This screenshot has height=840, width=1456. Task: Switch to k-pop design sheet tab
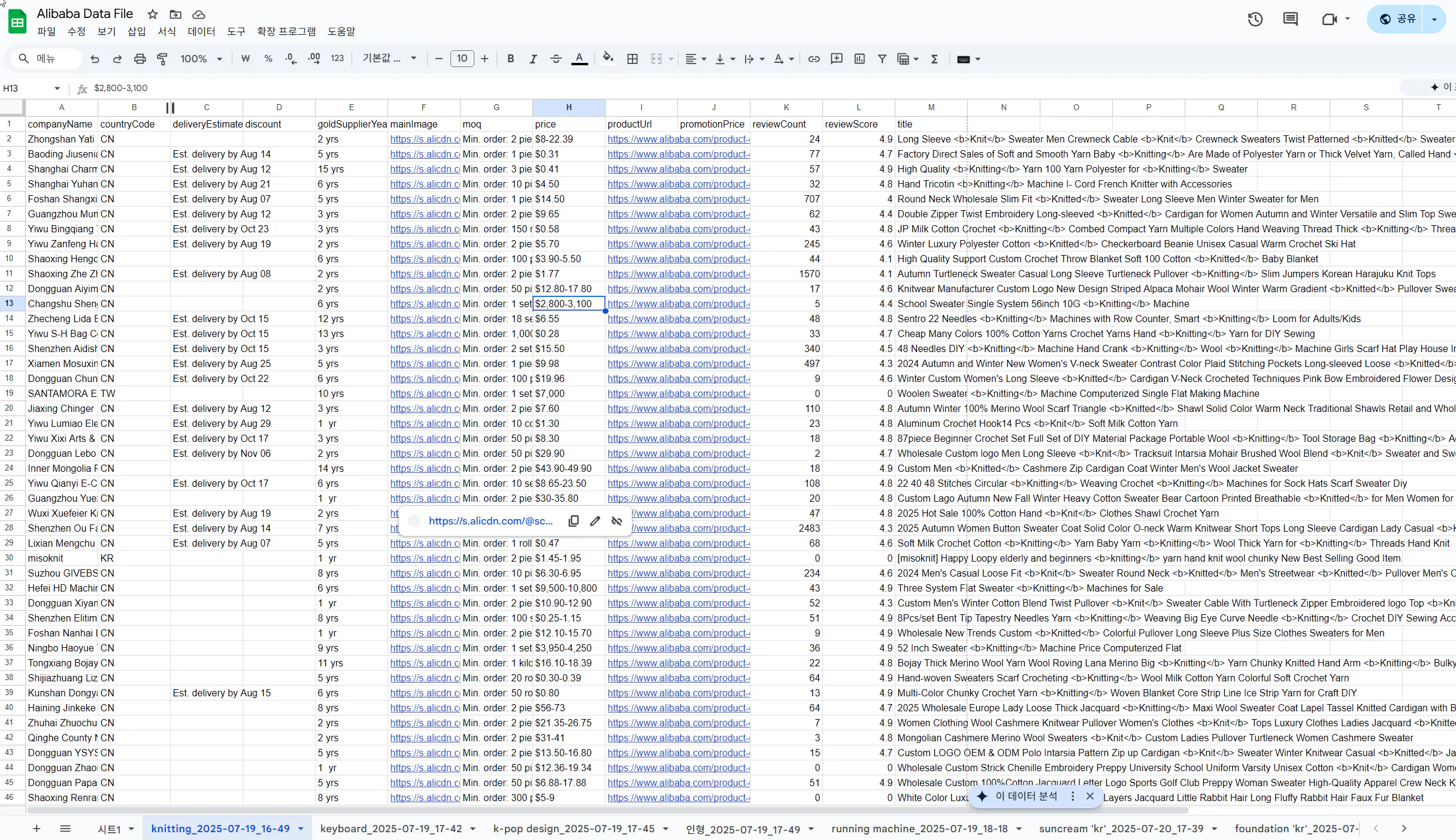574,829
